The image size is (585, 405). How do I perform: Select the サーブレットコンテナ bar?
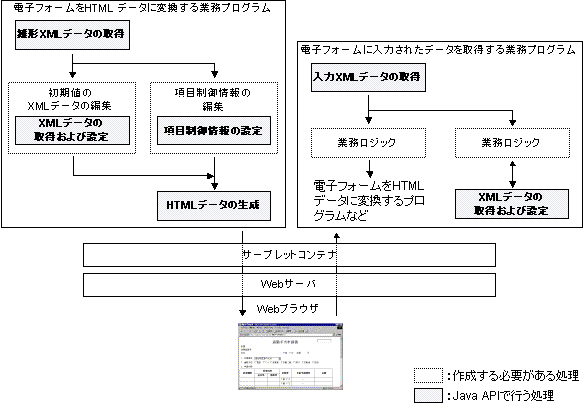pyautogui.click(x=289, y=255)
